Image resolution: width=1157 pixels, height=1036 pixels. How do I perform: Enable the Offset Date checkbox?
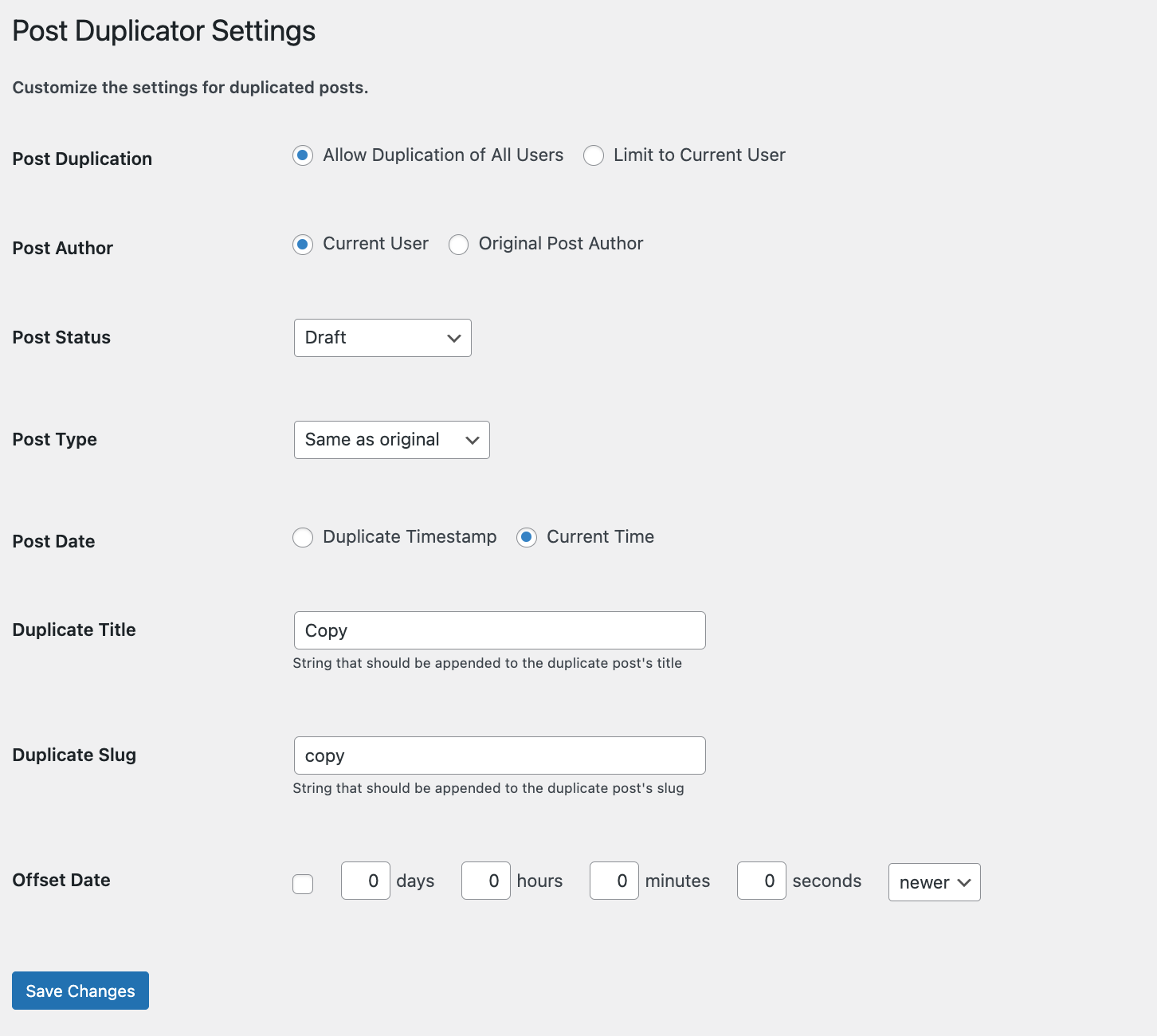(303, 884)
